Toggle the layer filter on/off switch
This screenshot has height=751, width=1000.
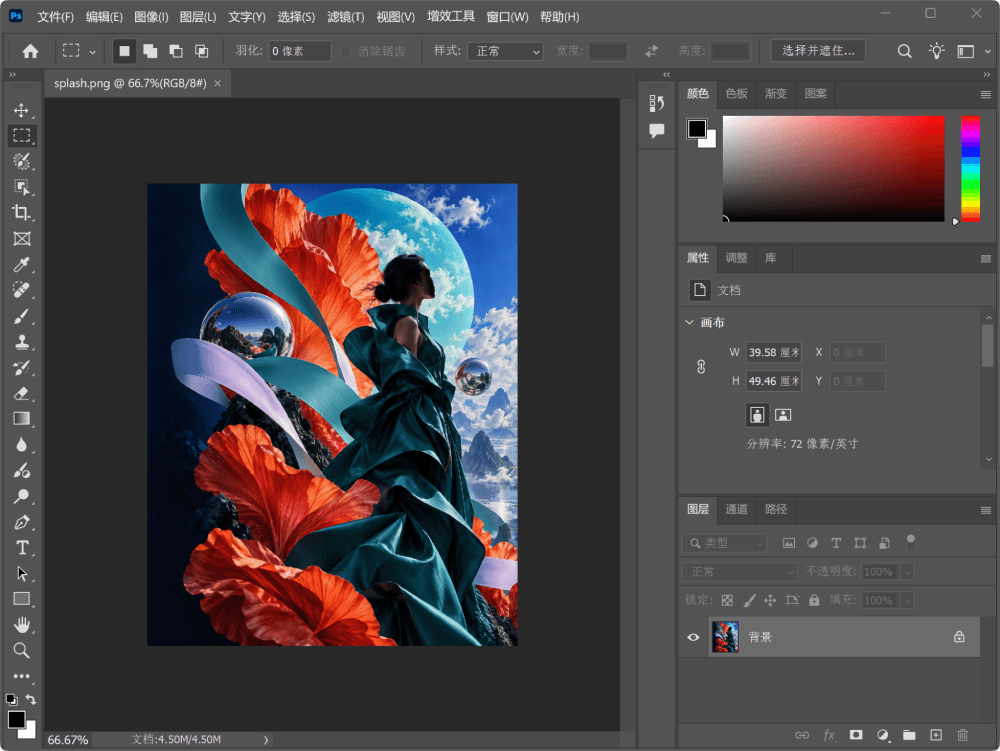tap(911, 543)
